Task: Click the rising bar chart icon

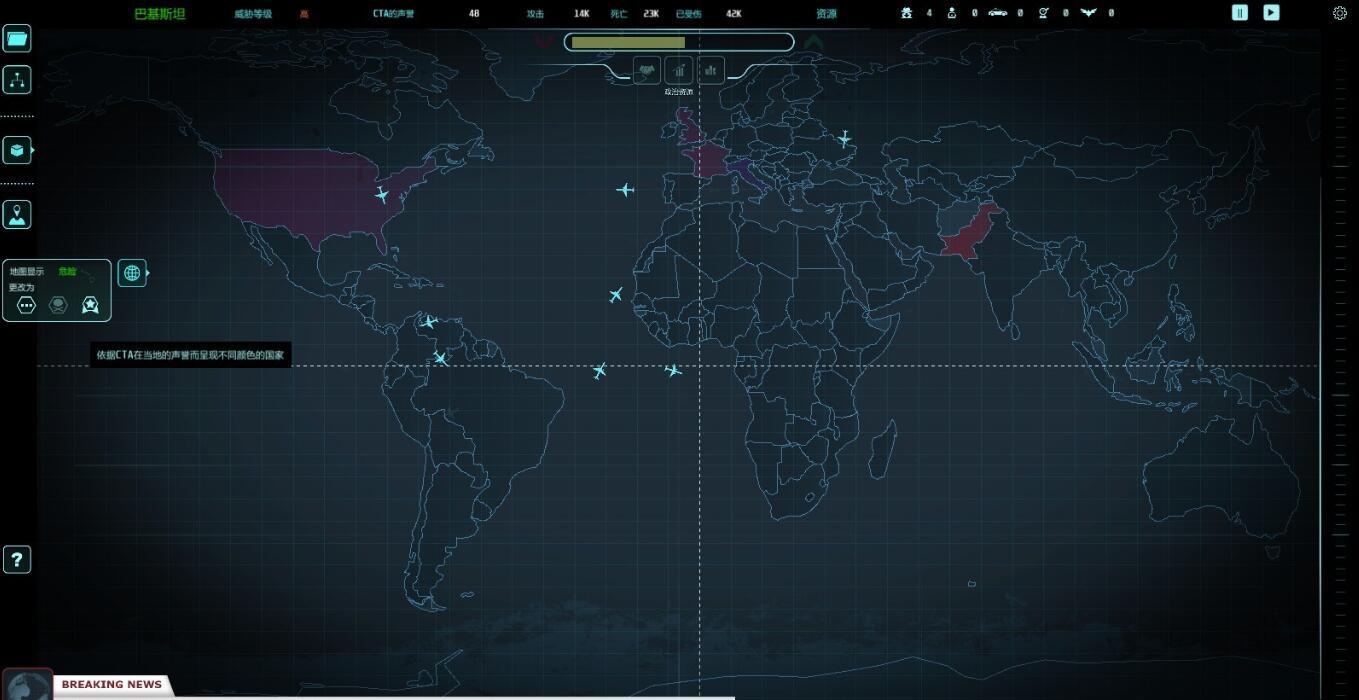Action: 679,70
